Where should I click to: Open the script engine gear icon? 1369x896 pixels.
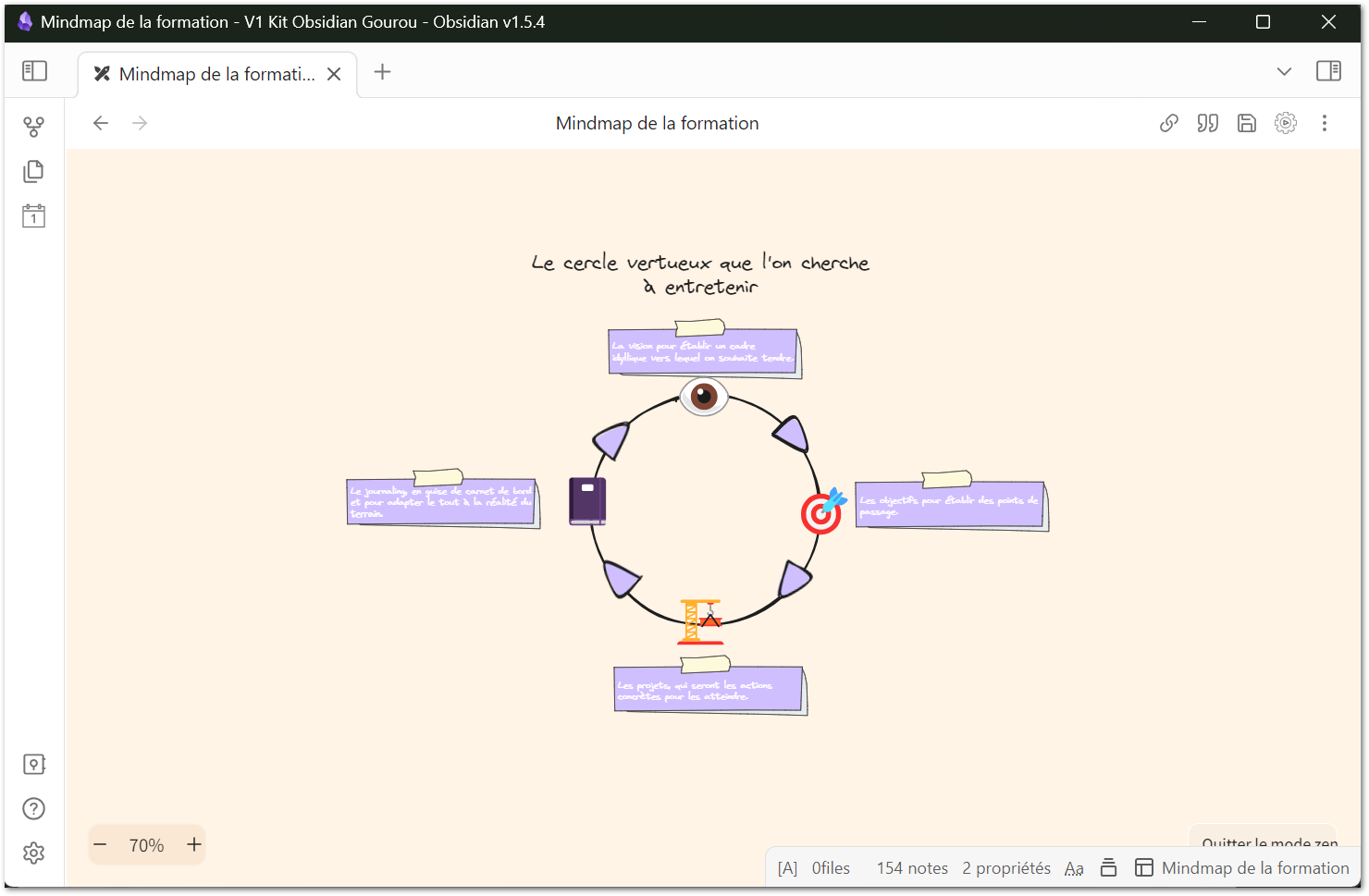(1286, 123)
